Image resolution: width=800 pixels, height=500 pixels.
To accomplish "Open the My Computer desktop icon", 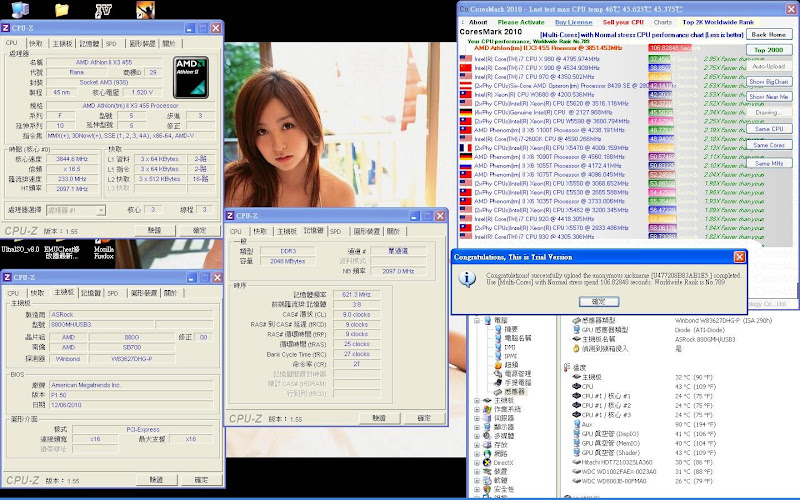I will click(20, 9).
